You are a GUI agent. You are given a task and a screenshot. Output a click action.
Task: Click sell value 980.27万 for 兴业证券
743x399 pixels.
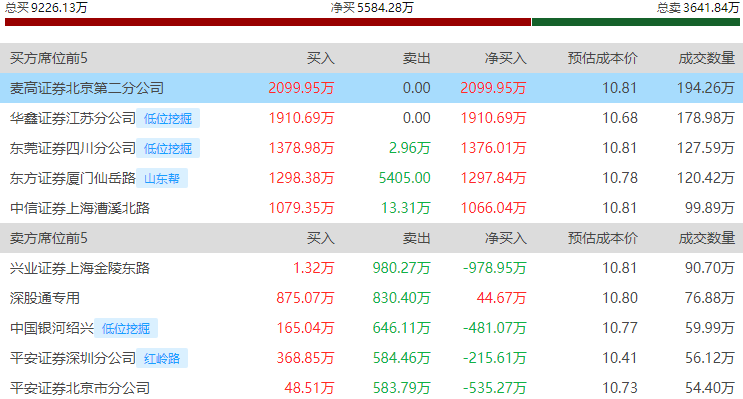tap(401, 268)
